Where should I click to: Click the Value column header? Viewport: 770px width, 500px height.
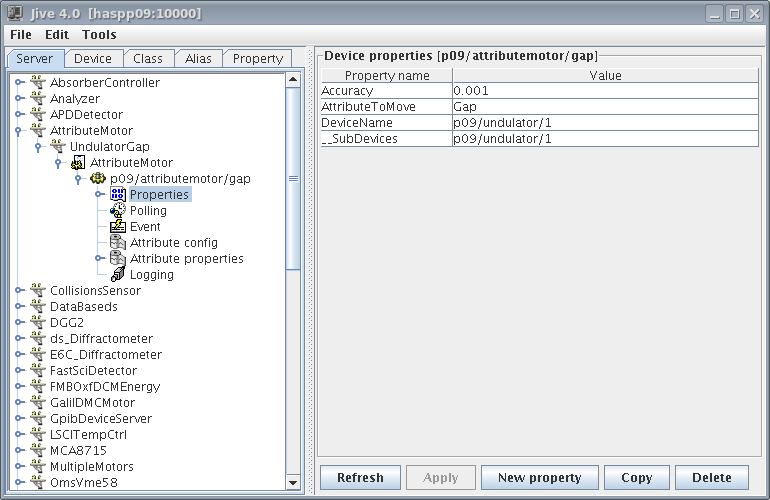605,75
